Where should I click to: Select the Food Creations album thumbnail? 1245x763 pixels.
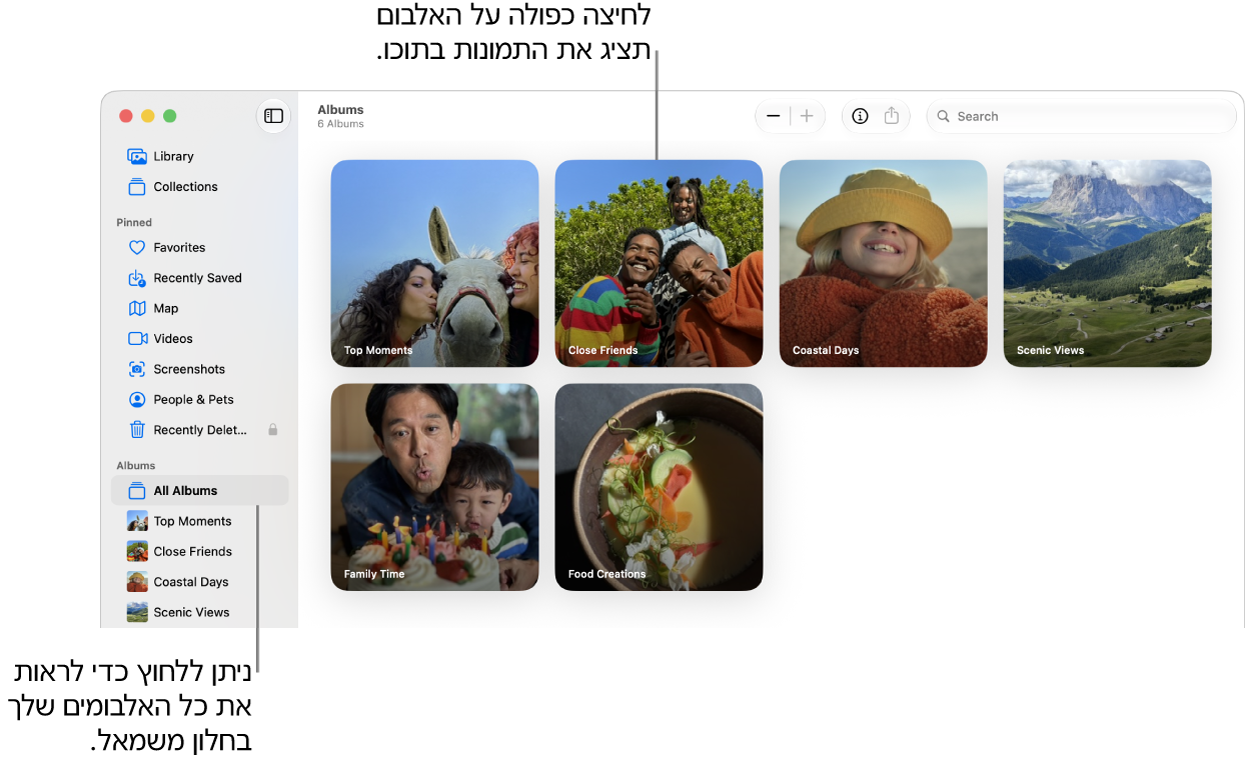point(659,487)
